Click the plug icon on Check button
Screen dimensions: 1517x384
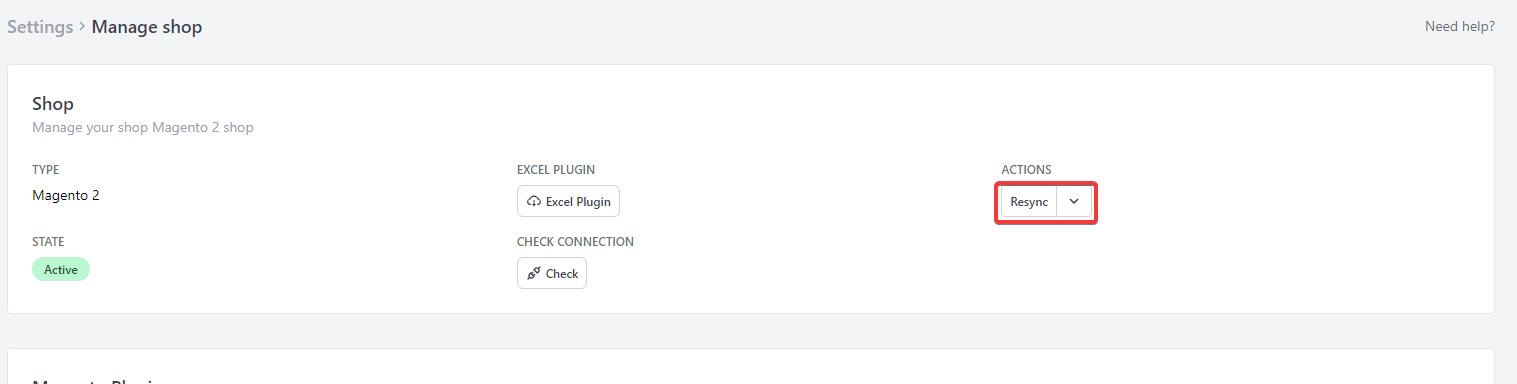point(534,273)
